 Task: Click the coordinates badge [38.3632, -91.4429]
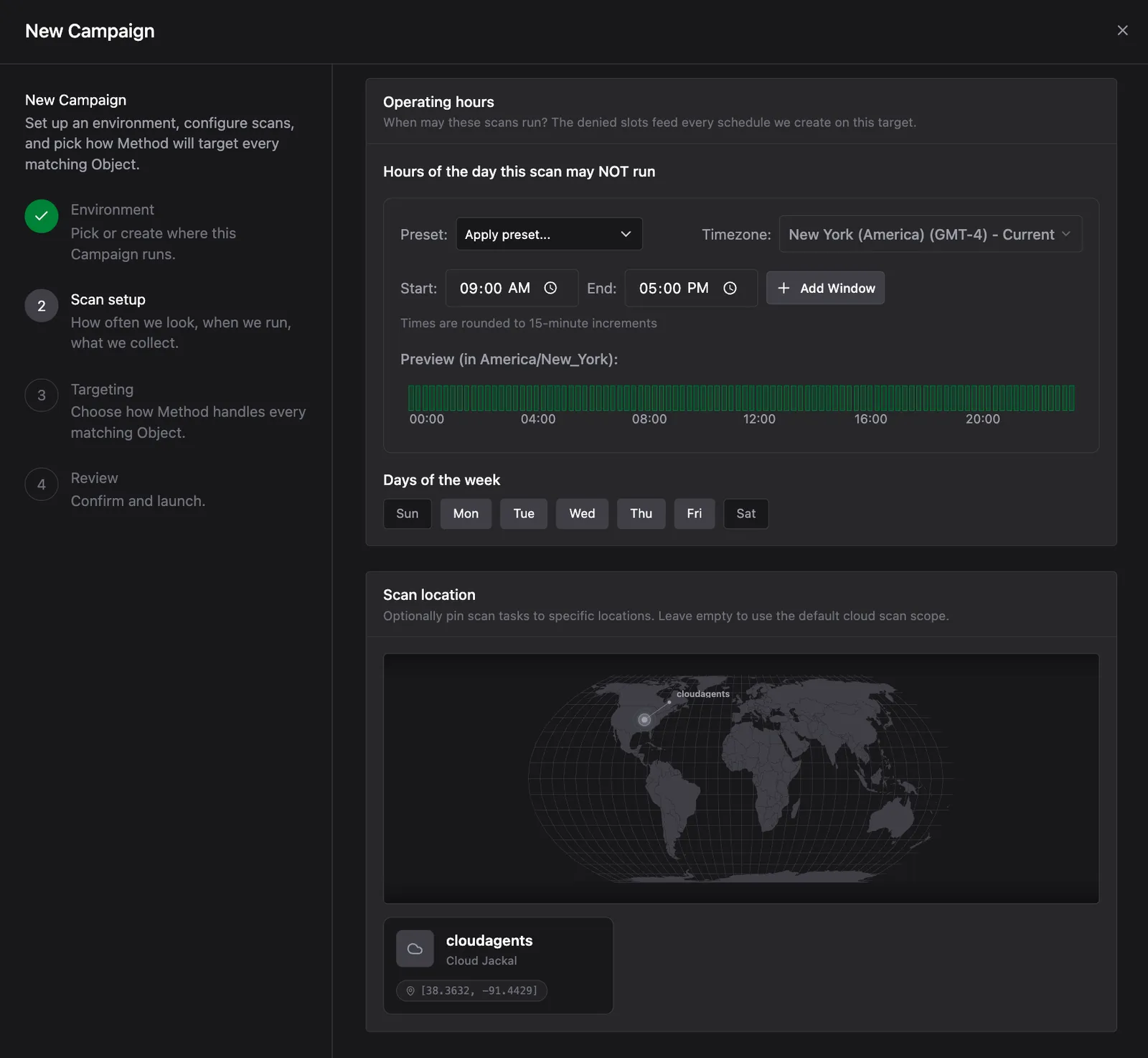pos(471,991)
